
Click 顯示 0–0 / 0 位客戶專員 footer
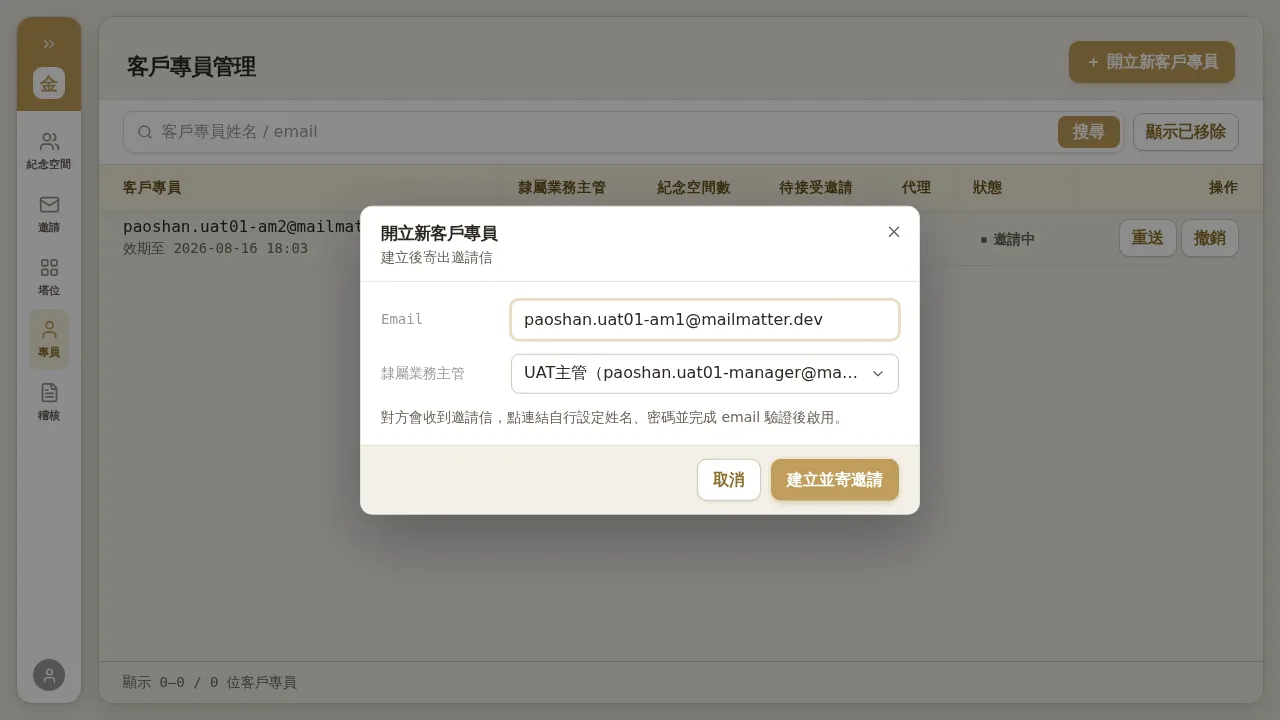pos(210,682)
